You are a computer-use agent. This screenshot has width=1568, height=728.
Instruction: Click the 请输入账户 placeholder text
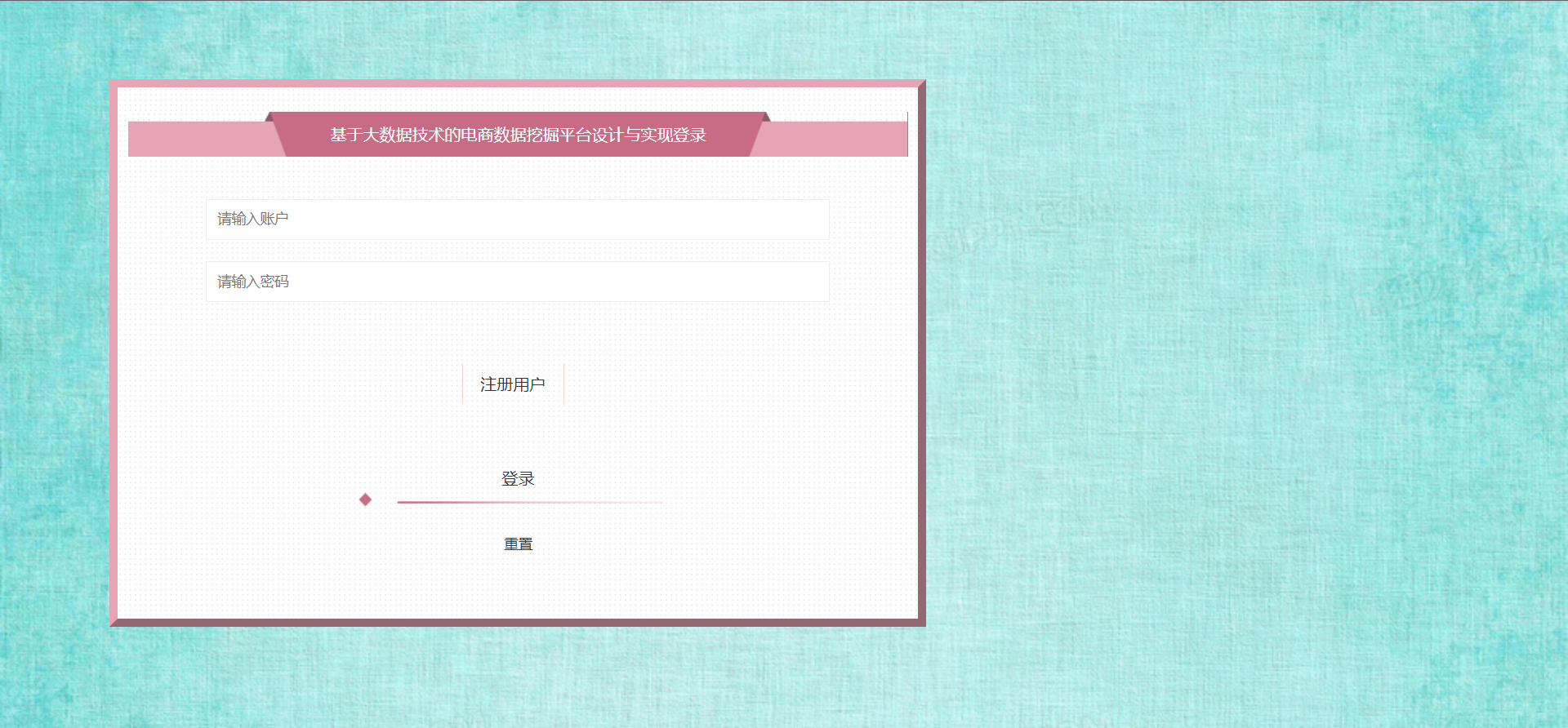252,219
